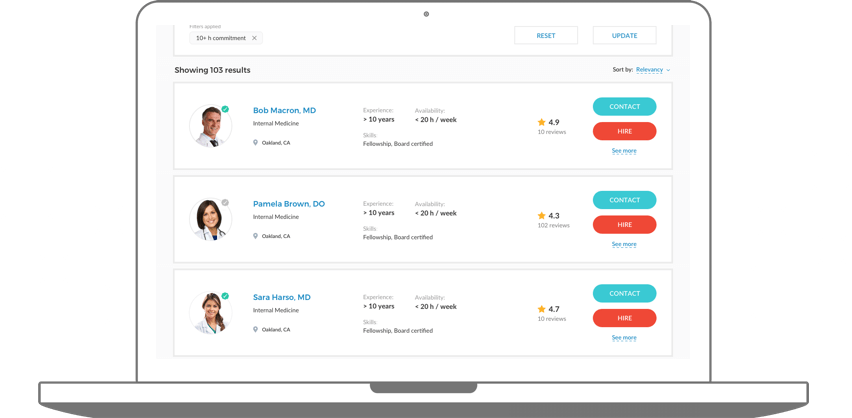
Task: Click Bob Macron's profile photo
Action: [x=210, y=126]
